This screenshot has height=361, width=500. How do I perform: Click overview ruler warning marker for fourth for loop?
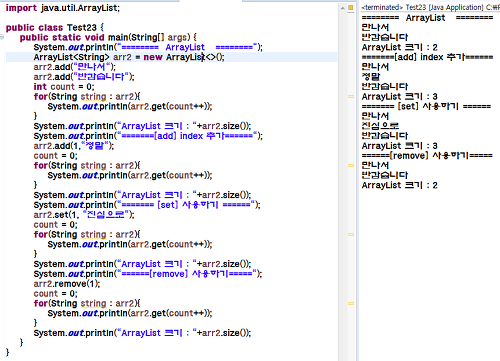pos(351,303)
